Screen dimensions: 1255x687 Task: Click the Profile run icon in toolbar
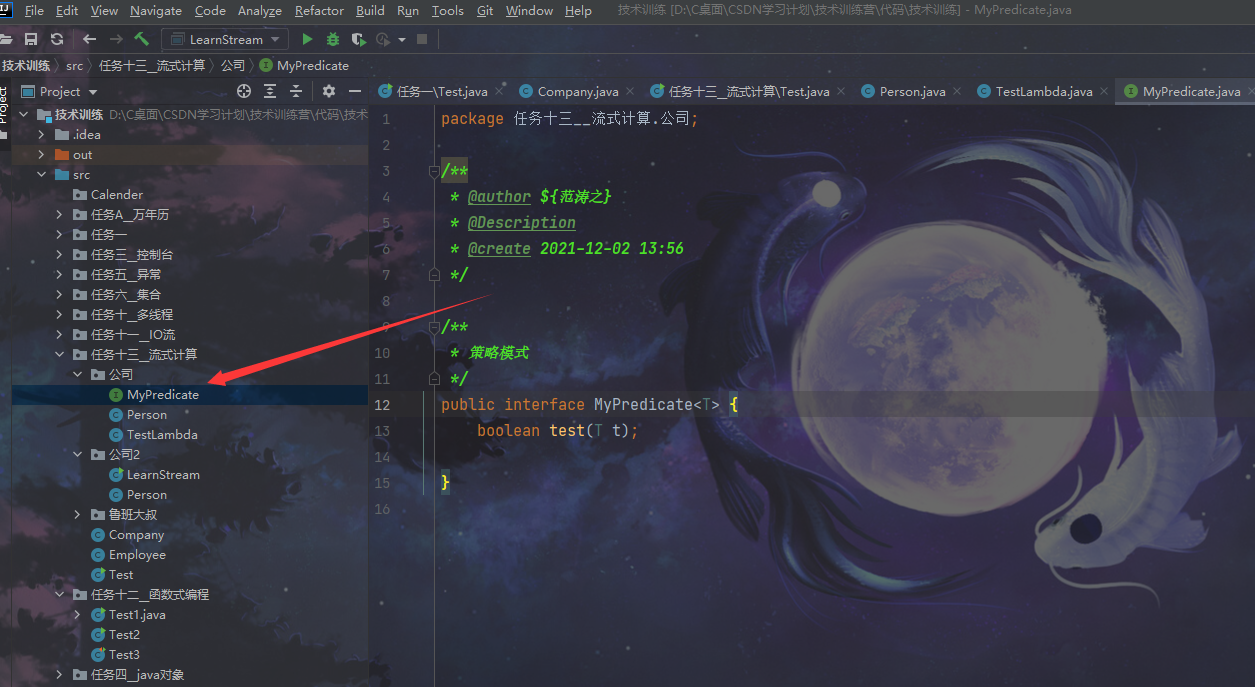tap(383, 40)
